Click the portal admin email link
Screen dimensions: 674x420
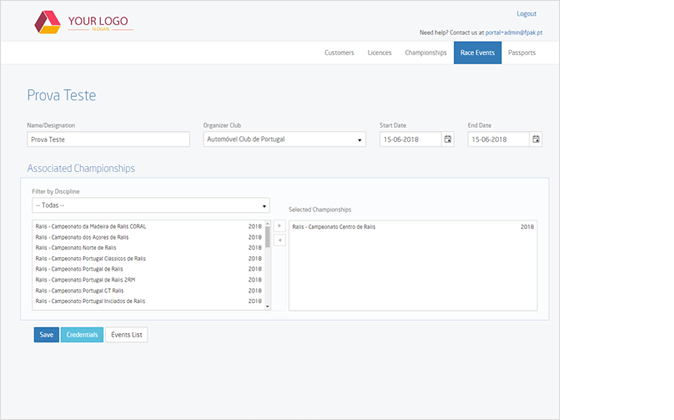(x=514, y=33)
